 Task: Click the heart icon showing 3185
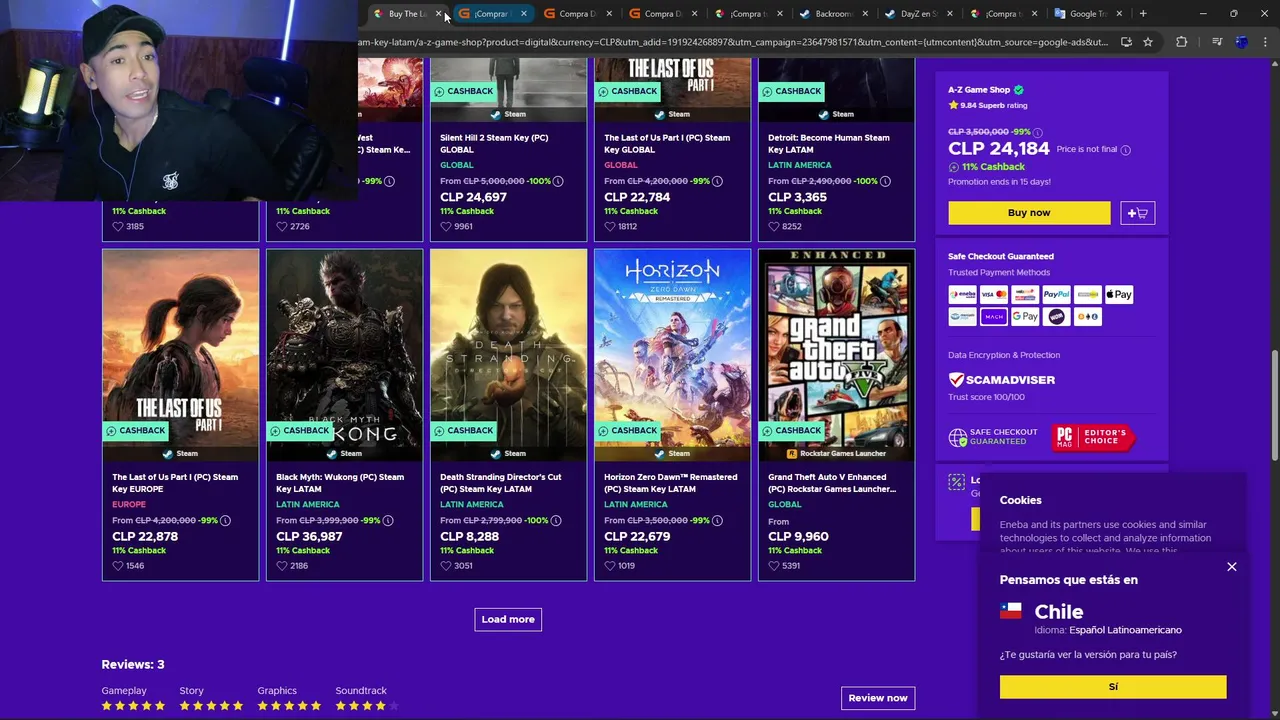(x=118, y=227)
